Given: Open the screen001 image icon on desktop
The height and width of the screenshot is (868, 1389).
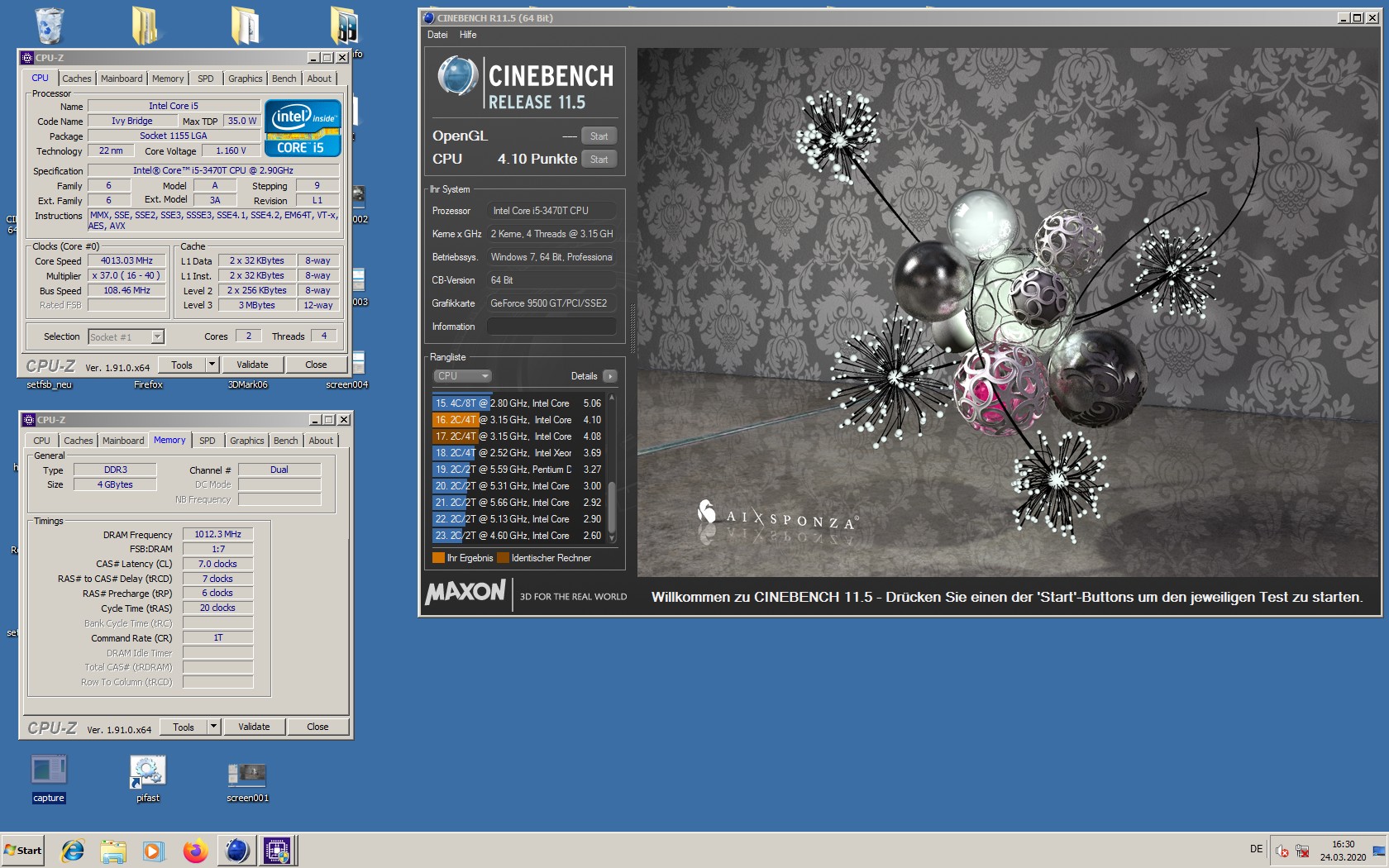Looking at the screenshot, I should (x=247, y=780).
